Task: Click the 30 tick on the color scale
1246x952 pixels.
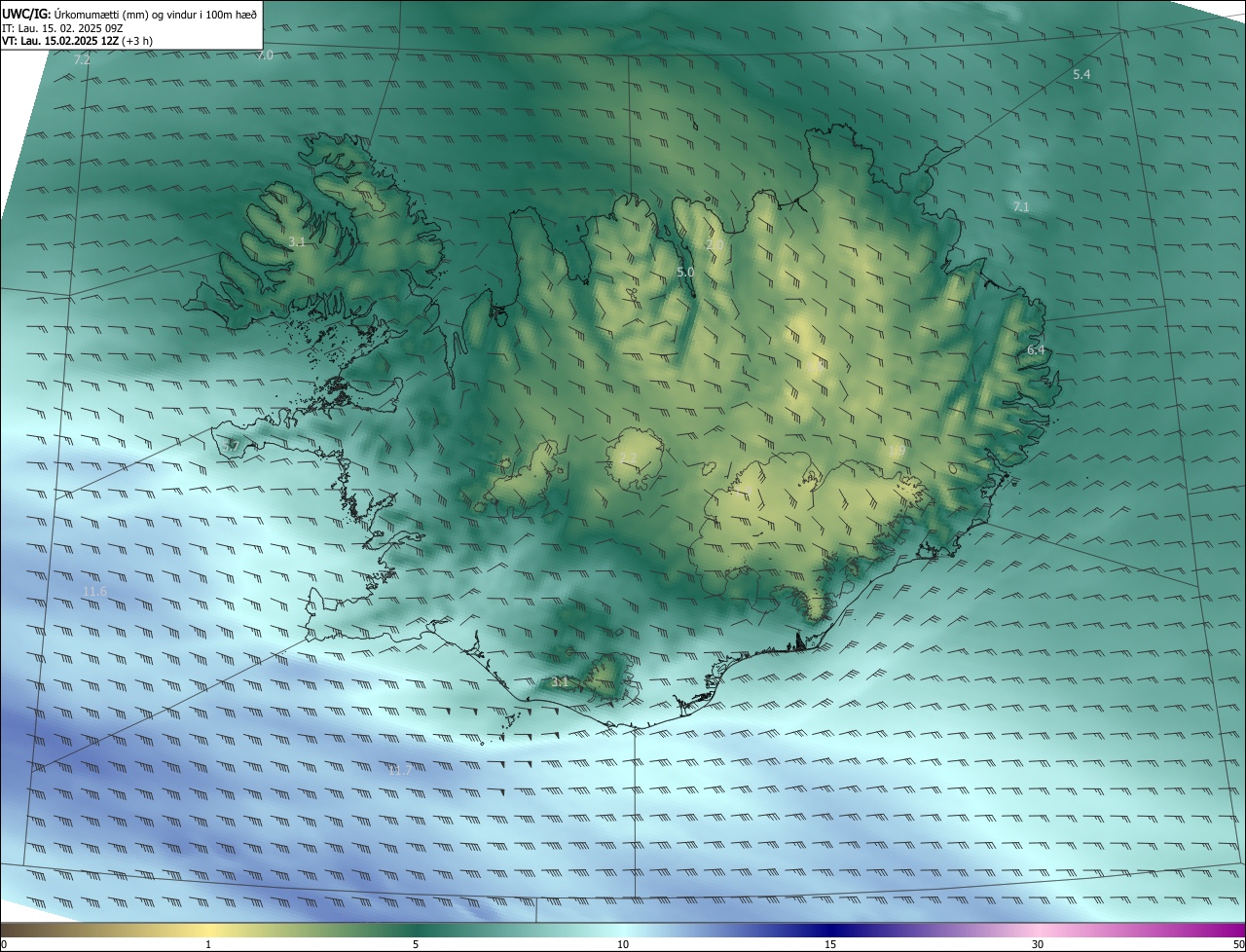Action: [x=1038, y=944]
